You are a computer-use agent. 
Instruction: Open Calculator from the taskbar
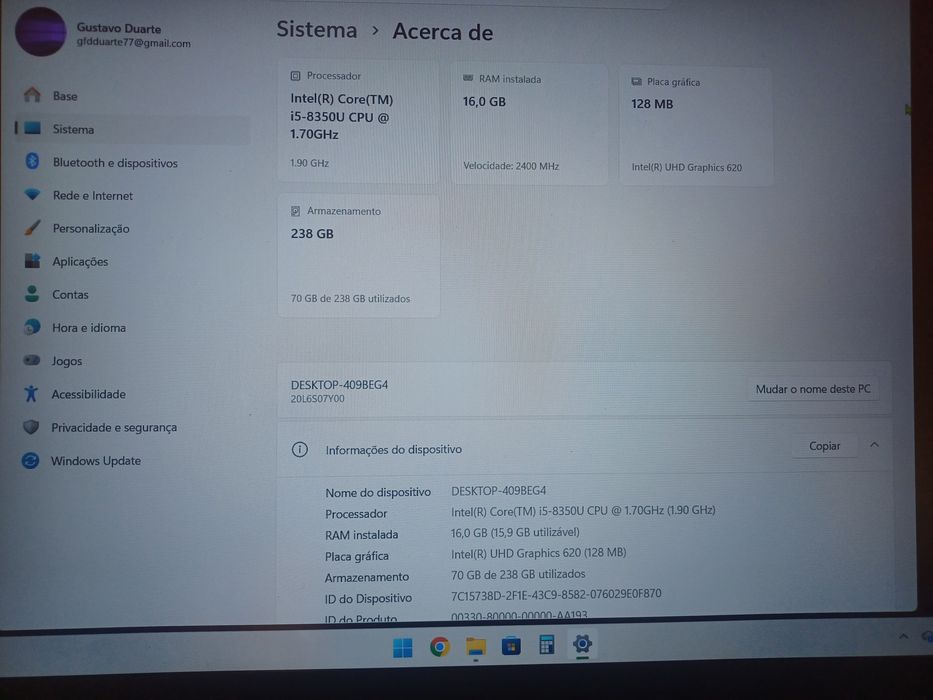pos(546,645)
